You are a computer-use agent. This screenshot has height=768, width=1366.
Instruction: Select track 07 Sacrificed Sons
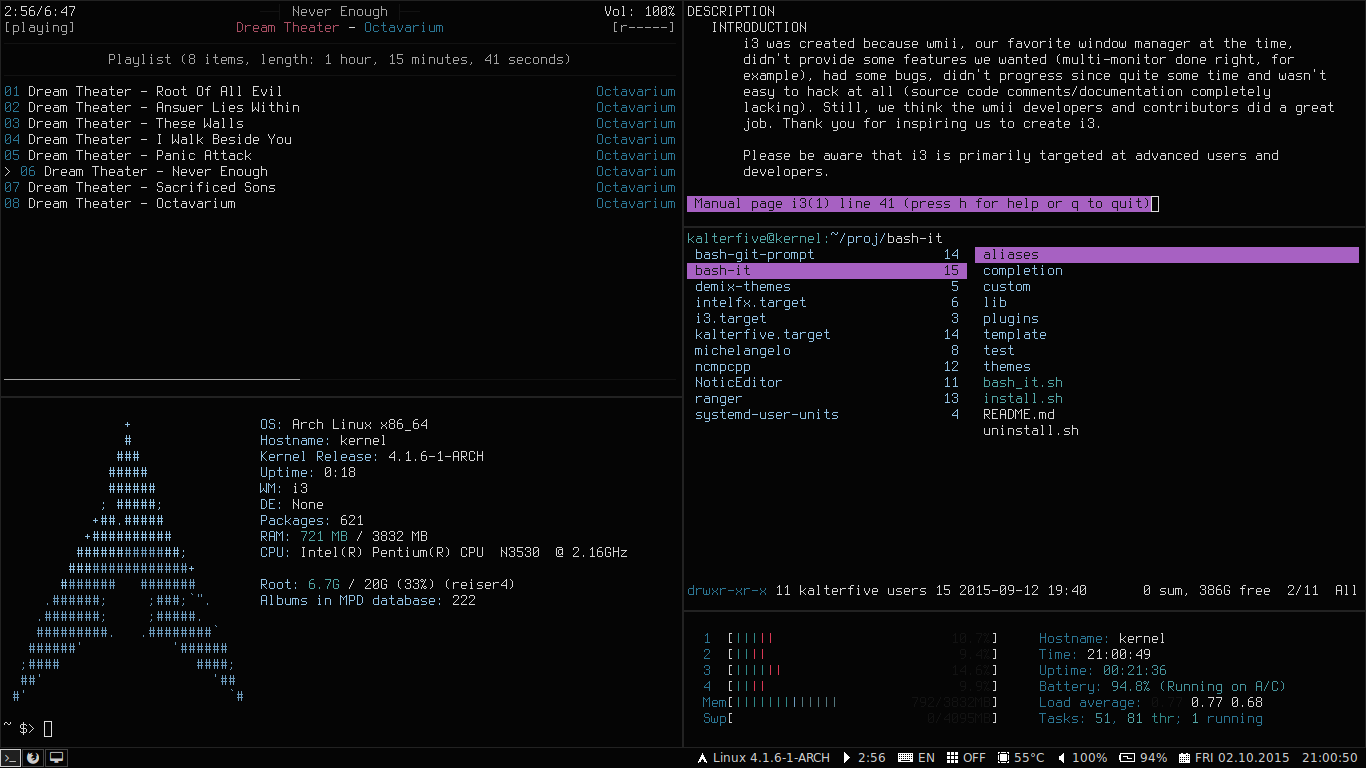[340, 187]
